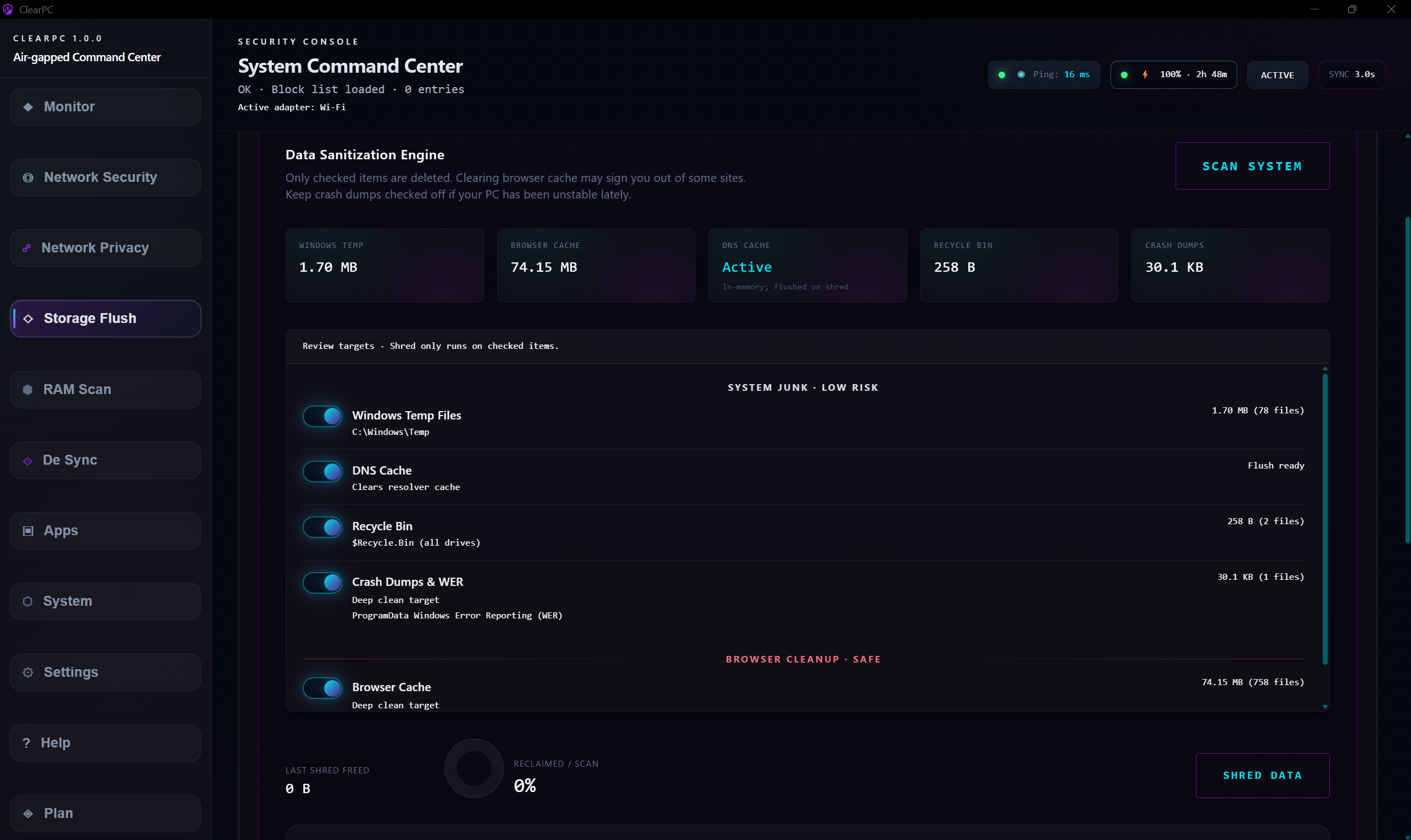
Task: Click the De Sync purple diamond icon
Action: click(27, 461)
